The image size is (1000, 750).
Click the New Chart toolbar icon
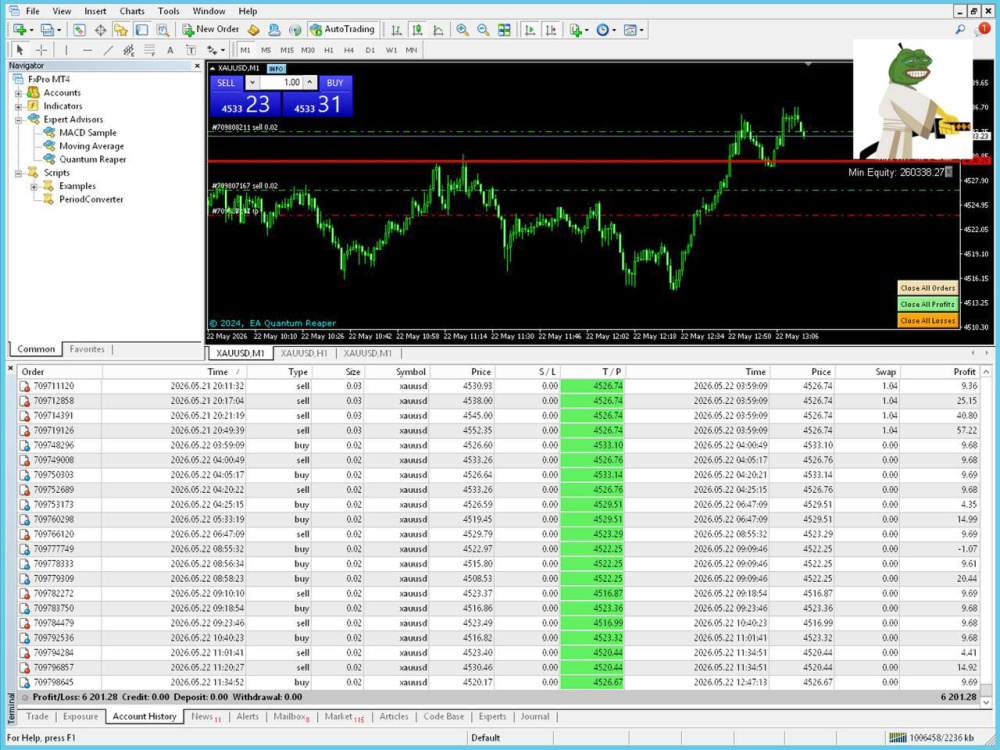(22, 29)
